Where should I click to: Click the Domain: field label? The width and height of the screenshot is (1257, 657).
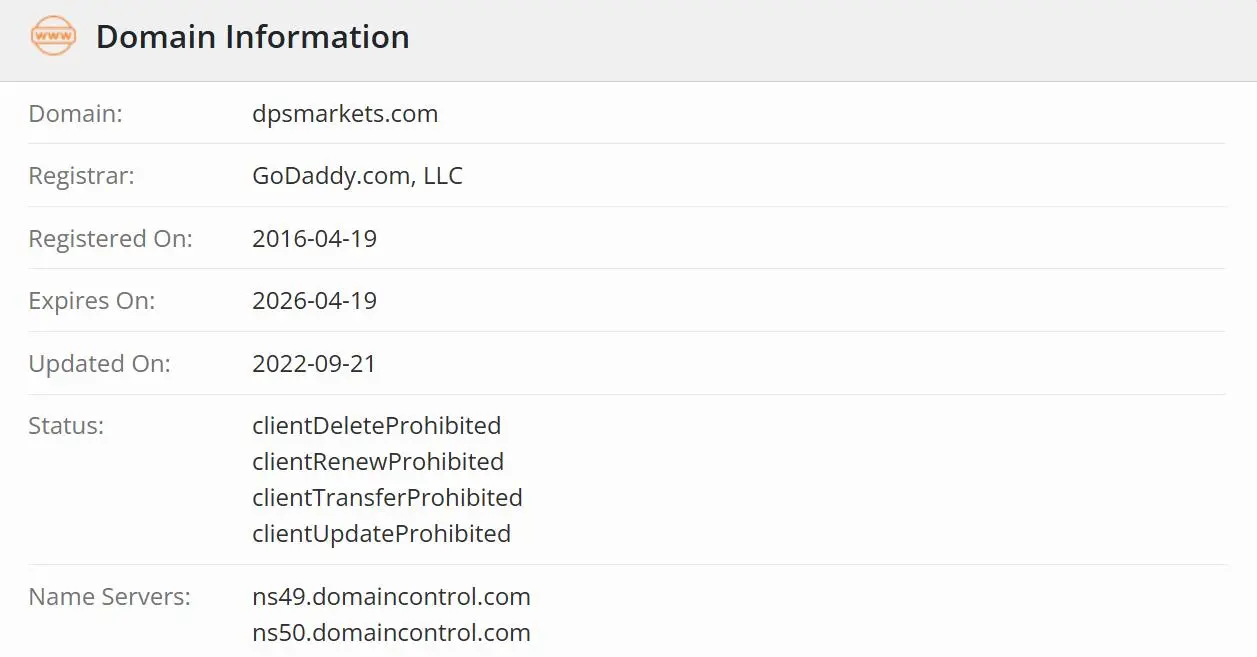click(x=75, y=114)
